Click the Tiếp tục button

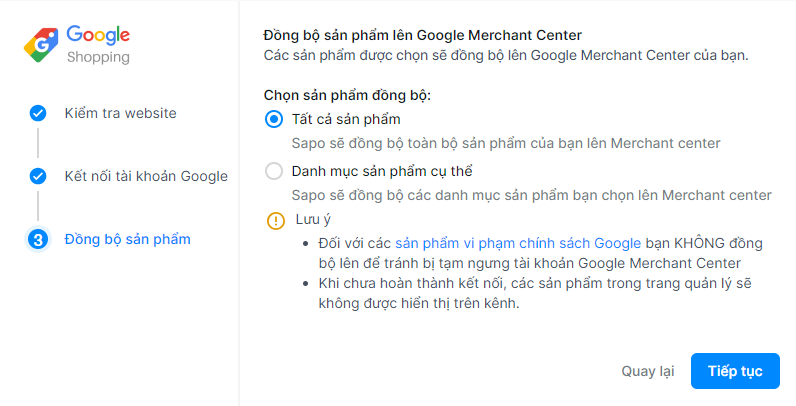point(735,371)
